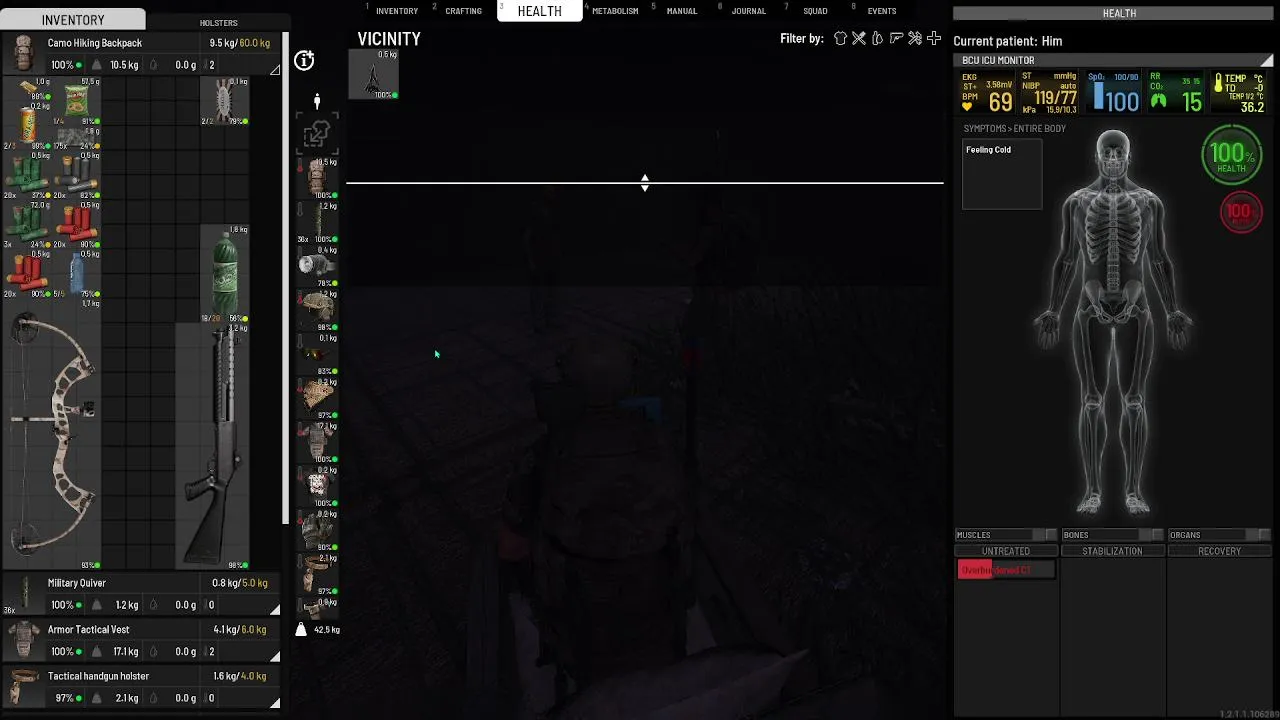1280x720 pixels.
Task: Filter vicinity by tools wrench icon
Action: coord(915,38)
